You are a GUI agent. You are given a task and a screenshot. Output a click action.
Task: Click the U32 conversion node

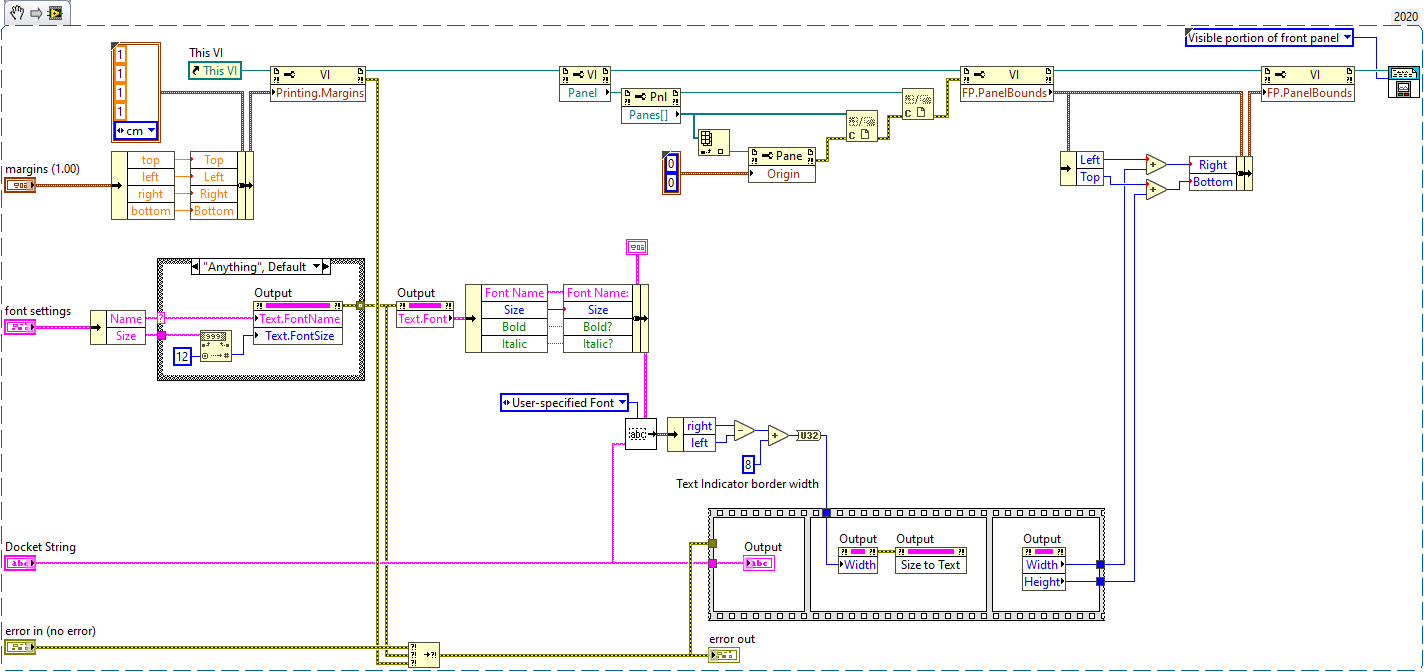[x=807, y=434]
